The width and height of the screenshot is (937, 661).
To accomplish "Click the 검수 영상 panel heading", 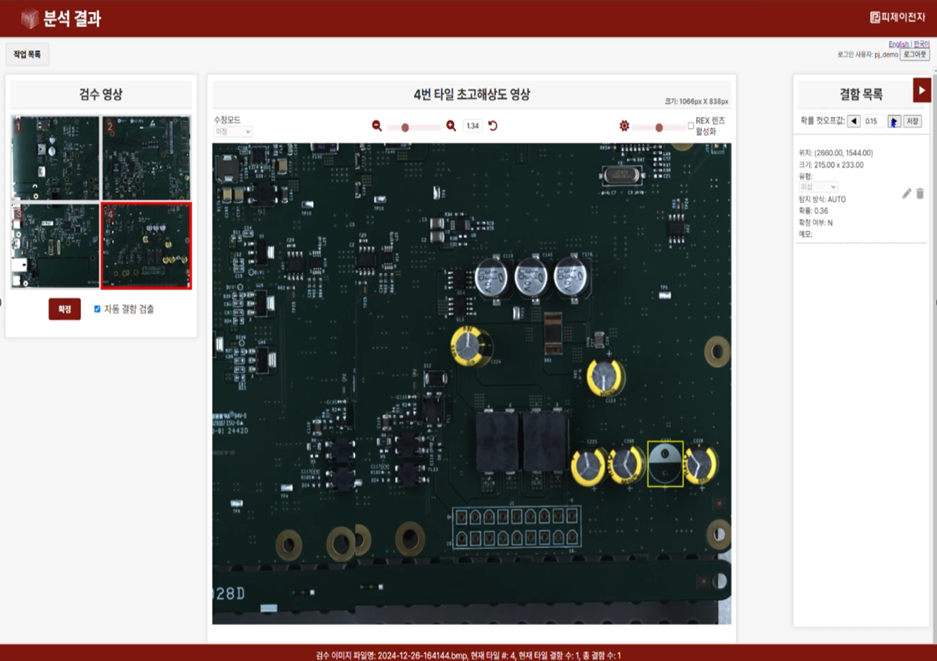I will pos(100,94).
